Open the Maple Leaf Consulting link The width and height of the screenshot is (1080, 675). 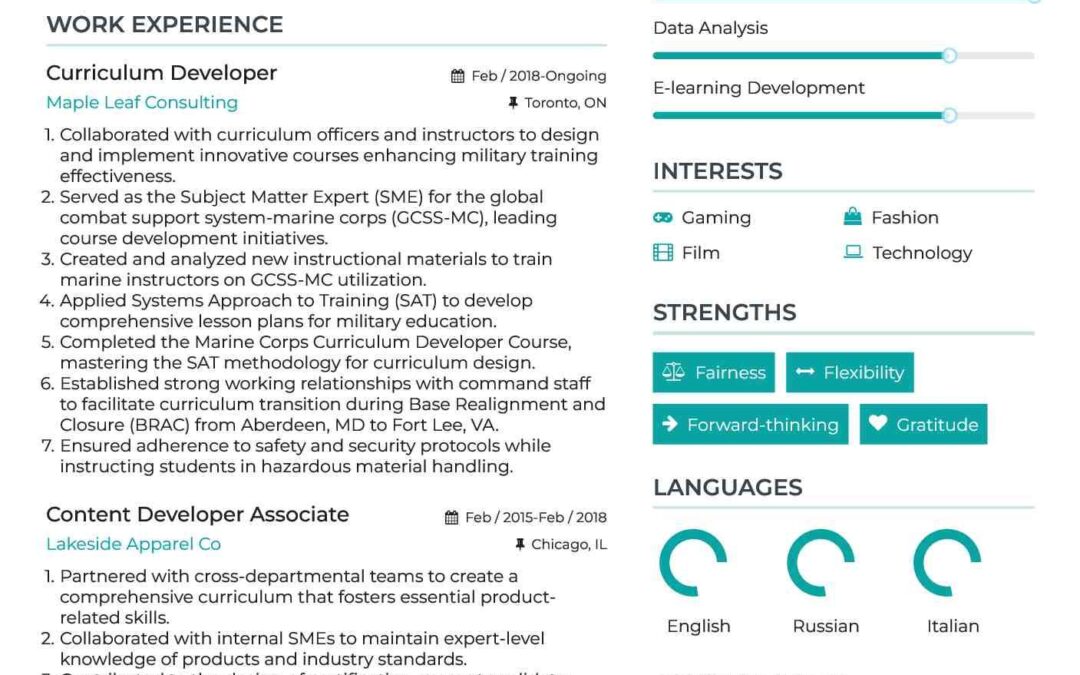142,102
